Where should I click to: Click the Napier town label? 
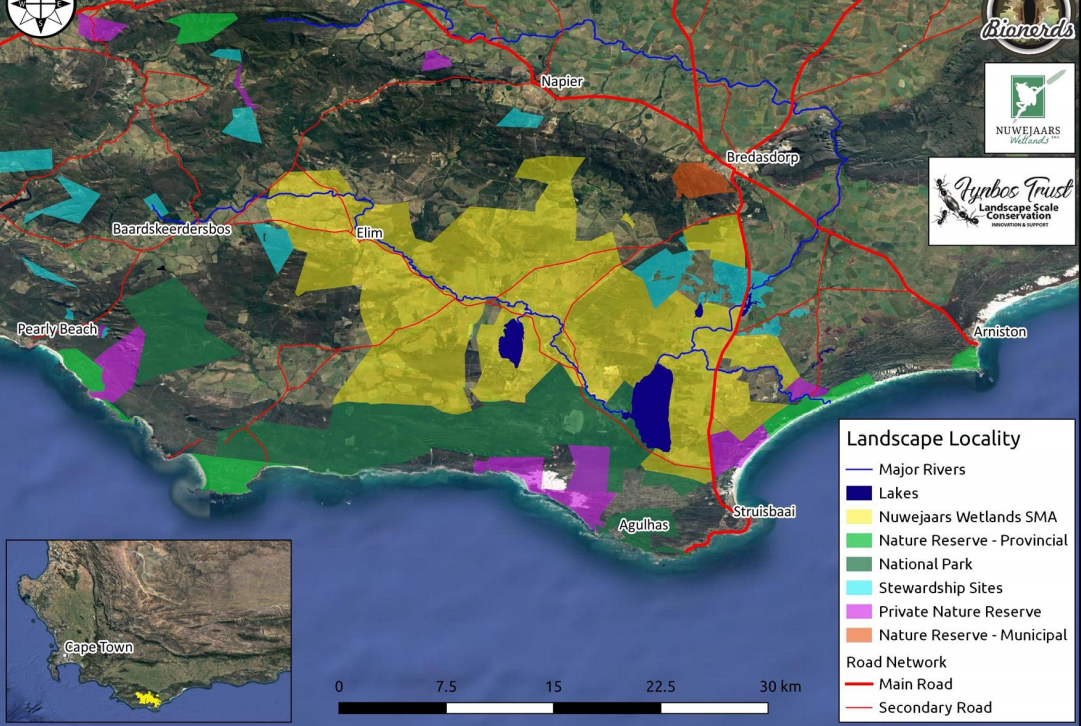[x=561, y=82]
